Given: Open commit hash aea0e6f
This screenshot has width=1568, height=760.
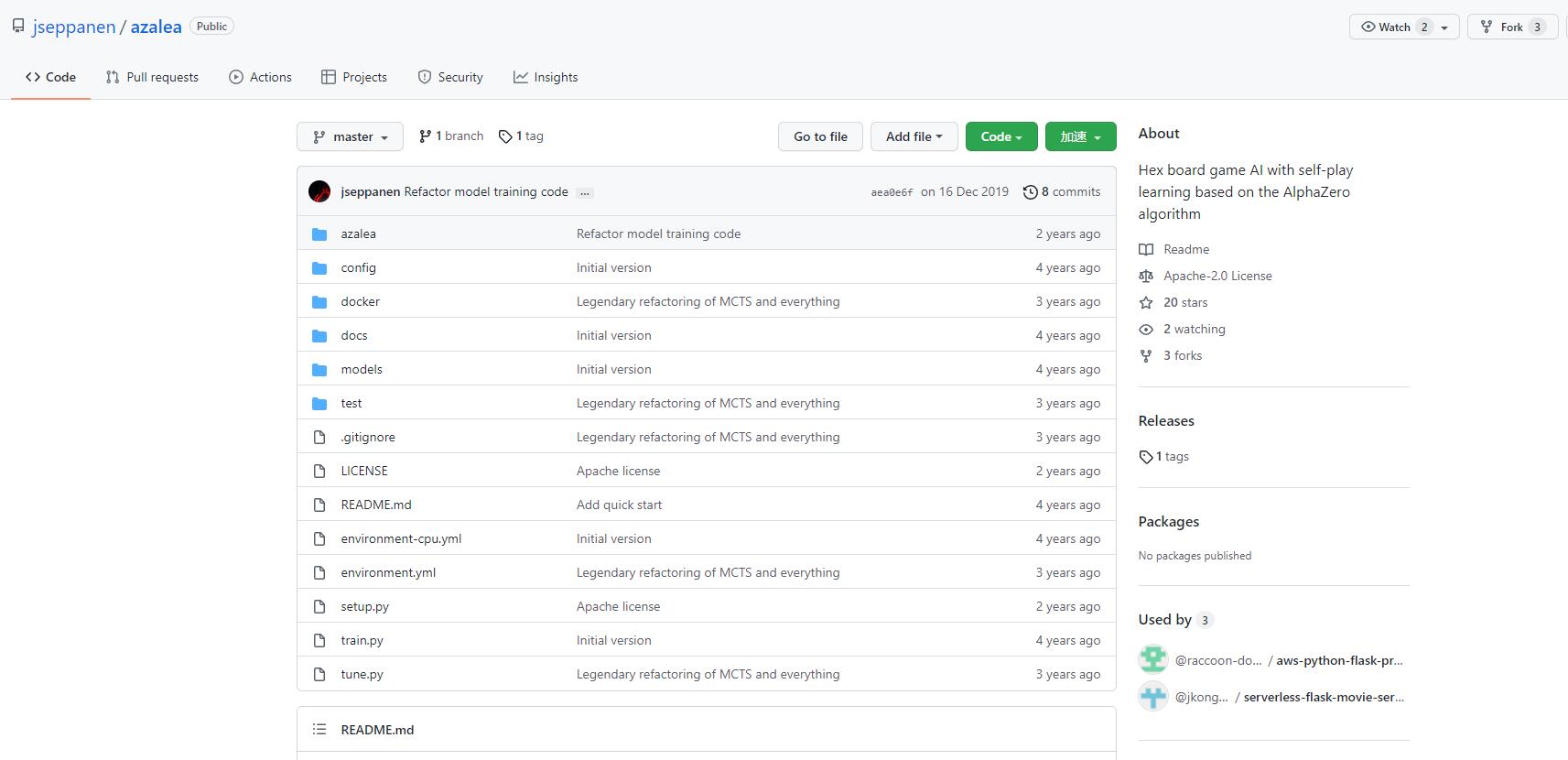Looking at the screenshot, I should (x=892, y=192).
